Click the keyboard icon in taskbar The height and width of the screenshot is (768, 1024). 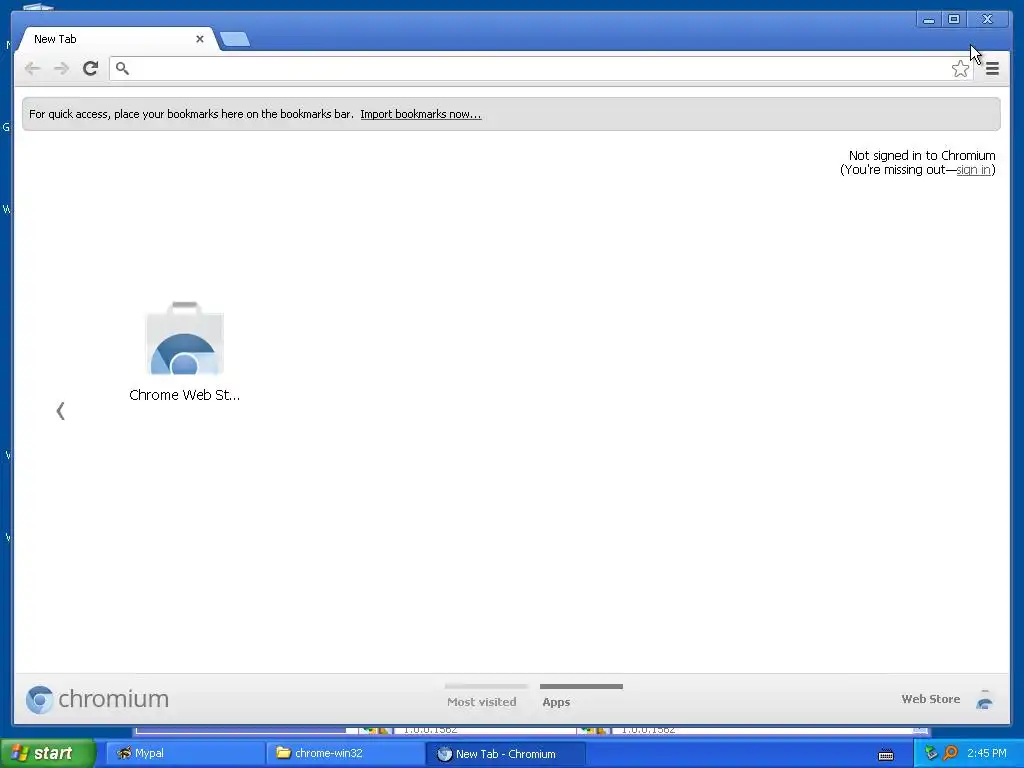coord(886,755)
